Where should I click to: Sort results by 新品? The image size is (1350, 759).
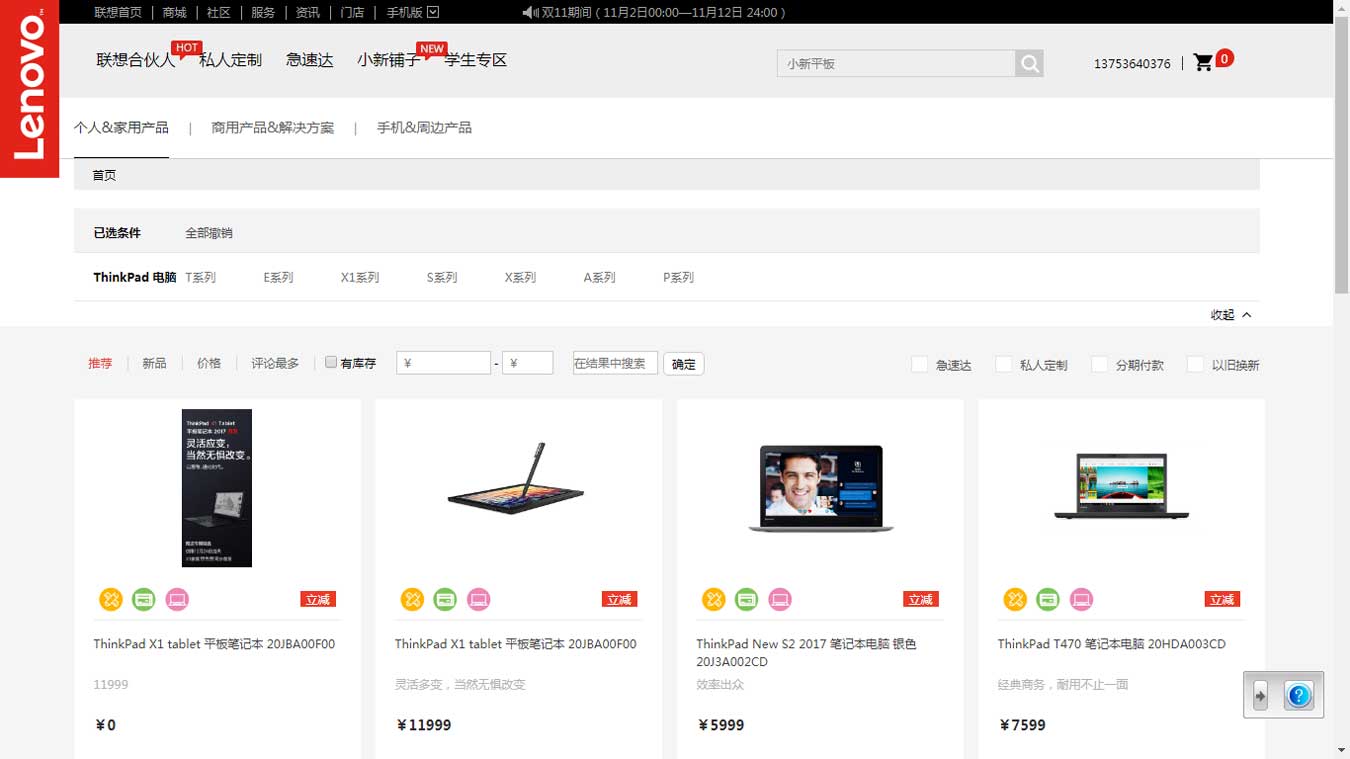pyautogui.click(x=154, y=363)
